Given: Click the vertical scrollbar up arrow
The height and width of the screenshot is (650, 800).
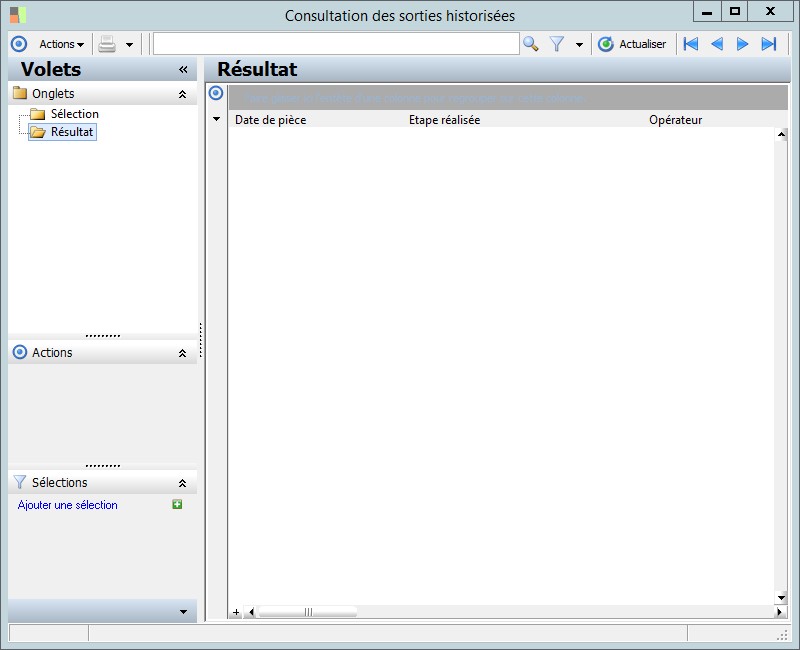Looking at the screenshot, I should (x=781, y=135).
